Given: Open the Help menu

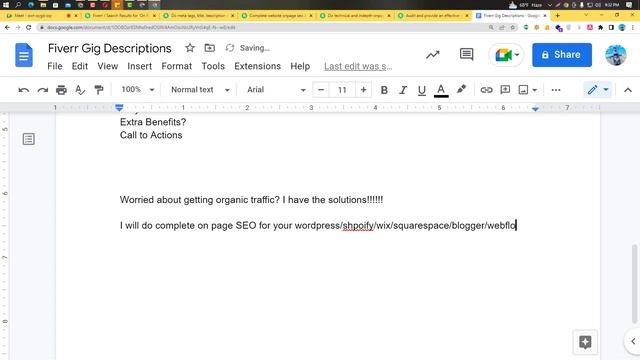Looking at the screenshot, I should [x=300, y=66].
